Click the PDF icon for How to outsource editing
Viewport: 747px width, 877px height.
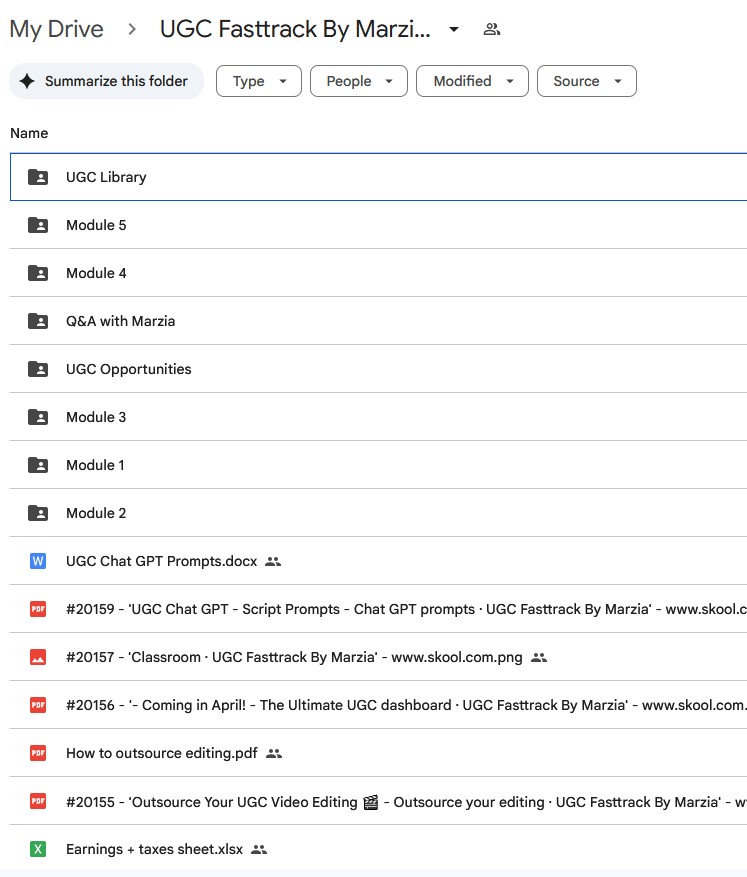click(38, 753)
